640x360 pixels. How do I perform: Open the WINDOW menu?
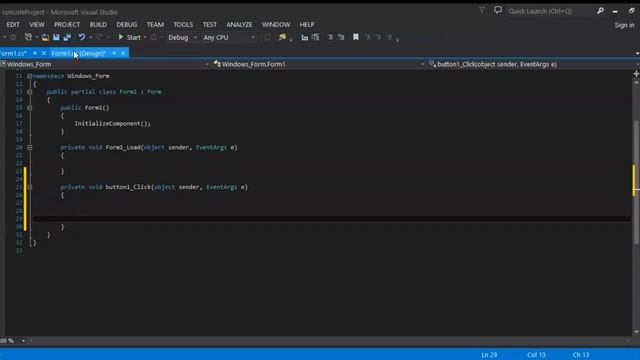point(276,24)
